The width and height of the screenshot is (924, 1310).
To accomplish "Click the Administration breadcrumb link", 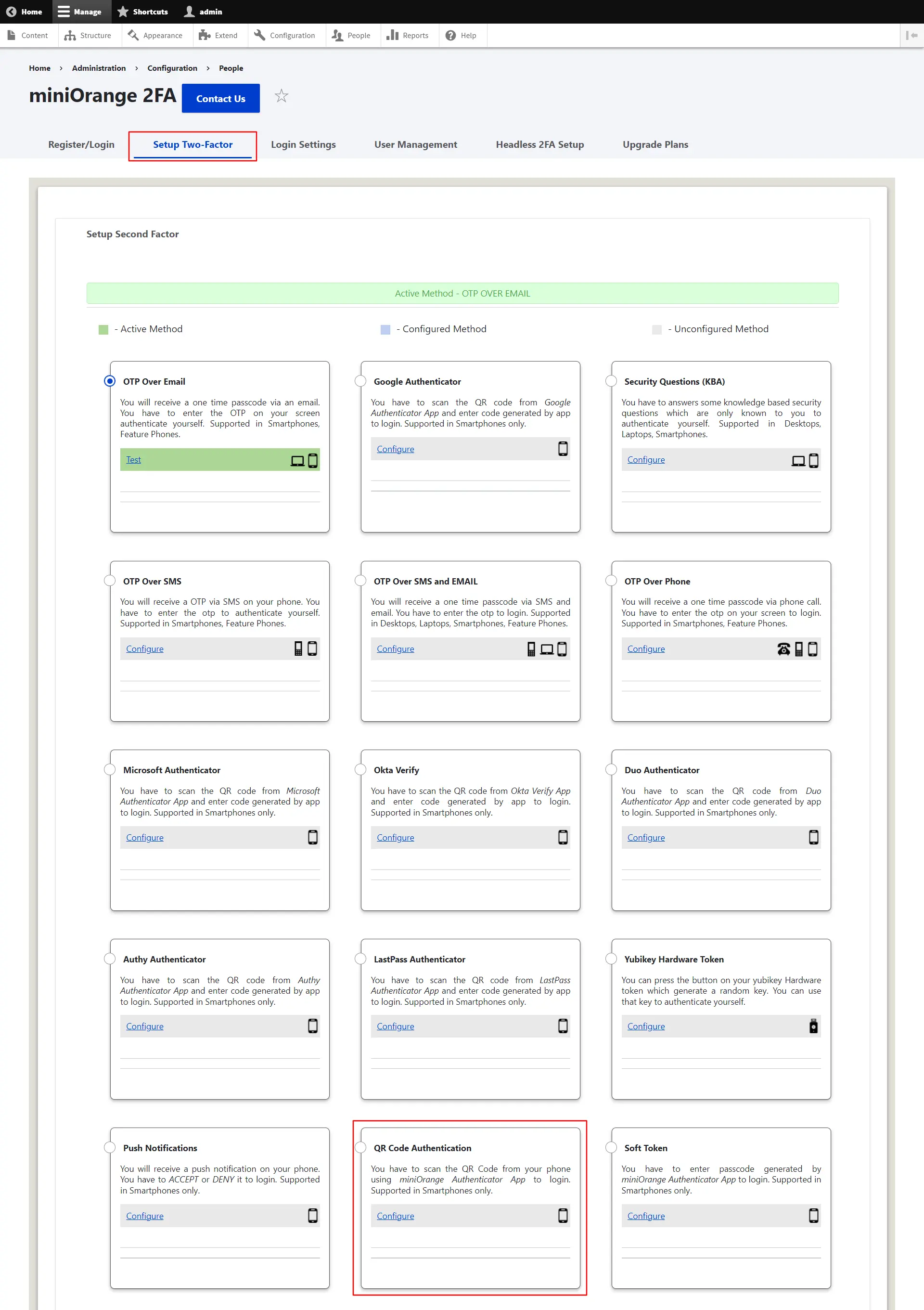I will (99, 68).
